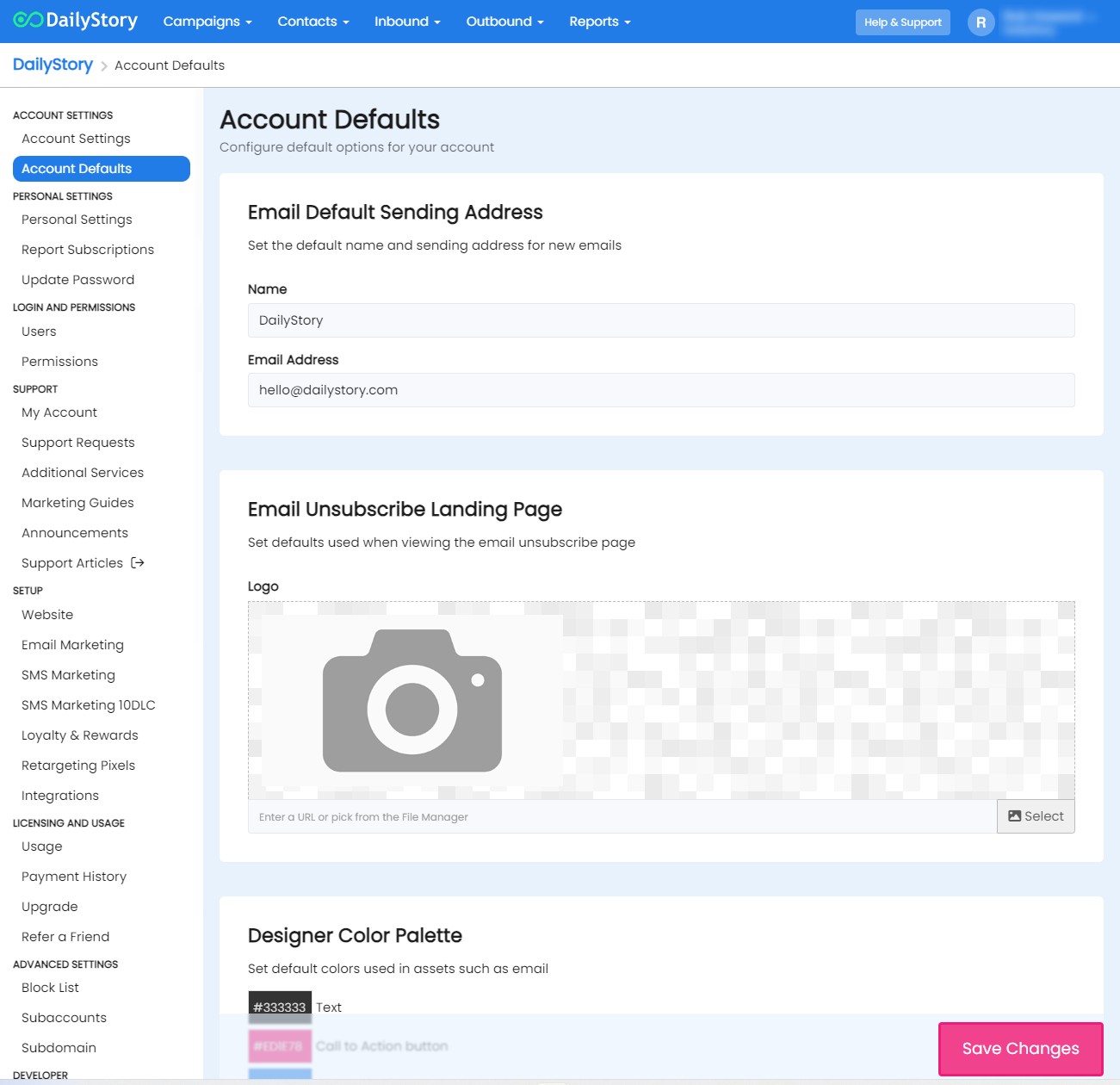
Task: Select Account Defaults sidebar item
Action: pos(102,169)
